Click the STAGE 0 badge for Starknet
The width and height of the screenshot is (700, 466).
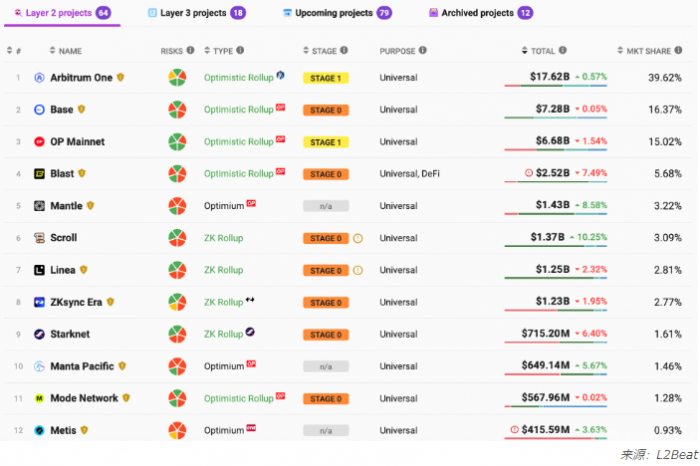325,335
